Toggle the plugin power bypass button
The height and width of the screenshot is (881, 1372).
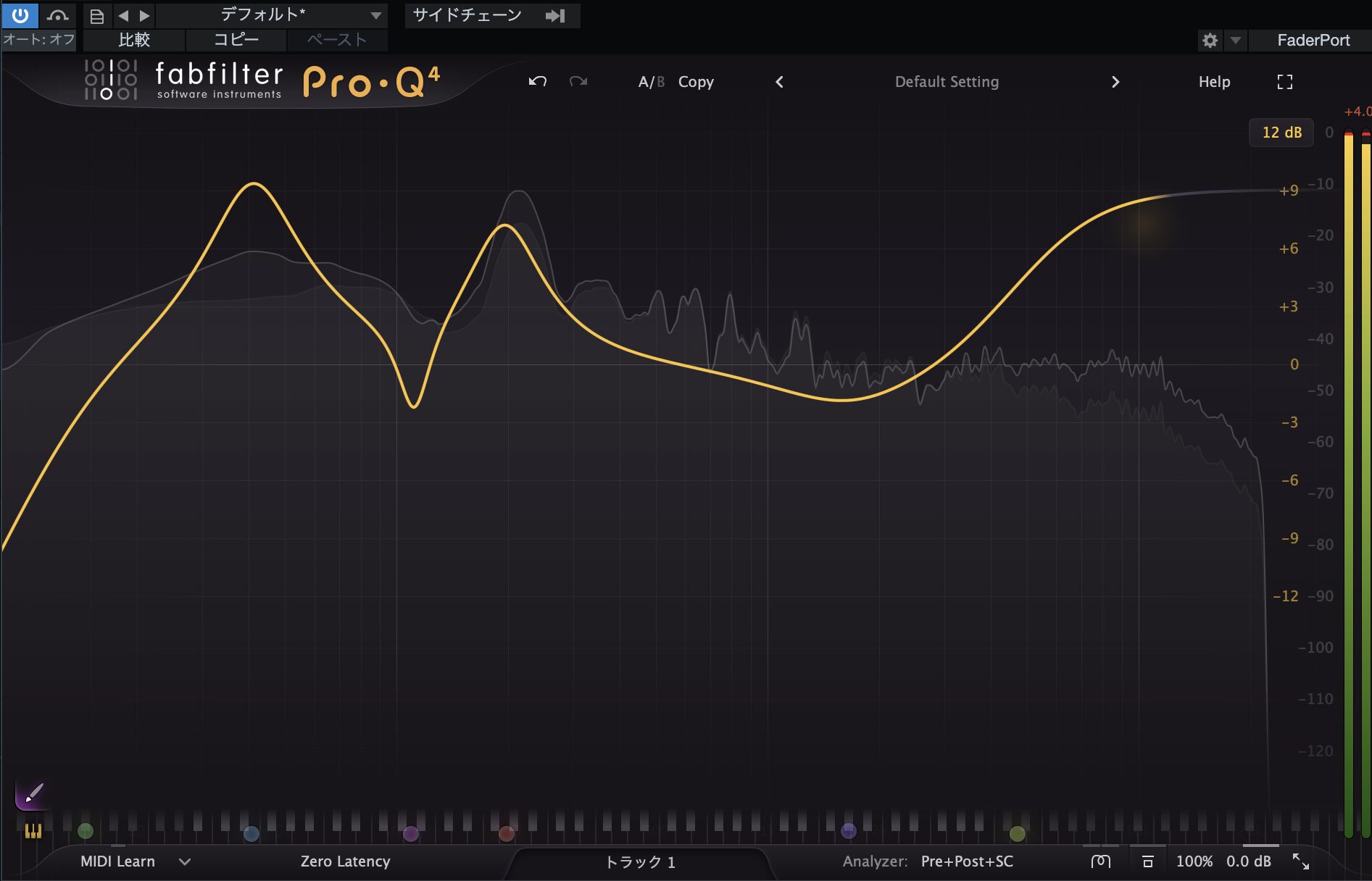[20, 14]
